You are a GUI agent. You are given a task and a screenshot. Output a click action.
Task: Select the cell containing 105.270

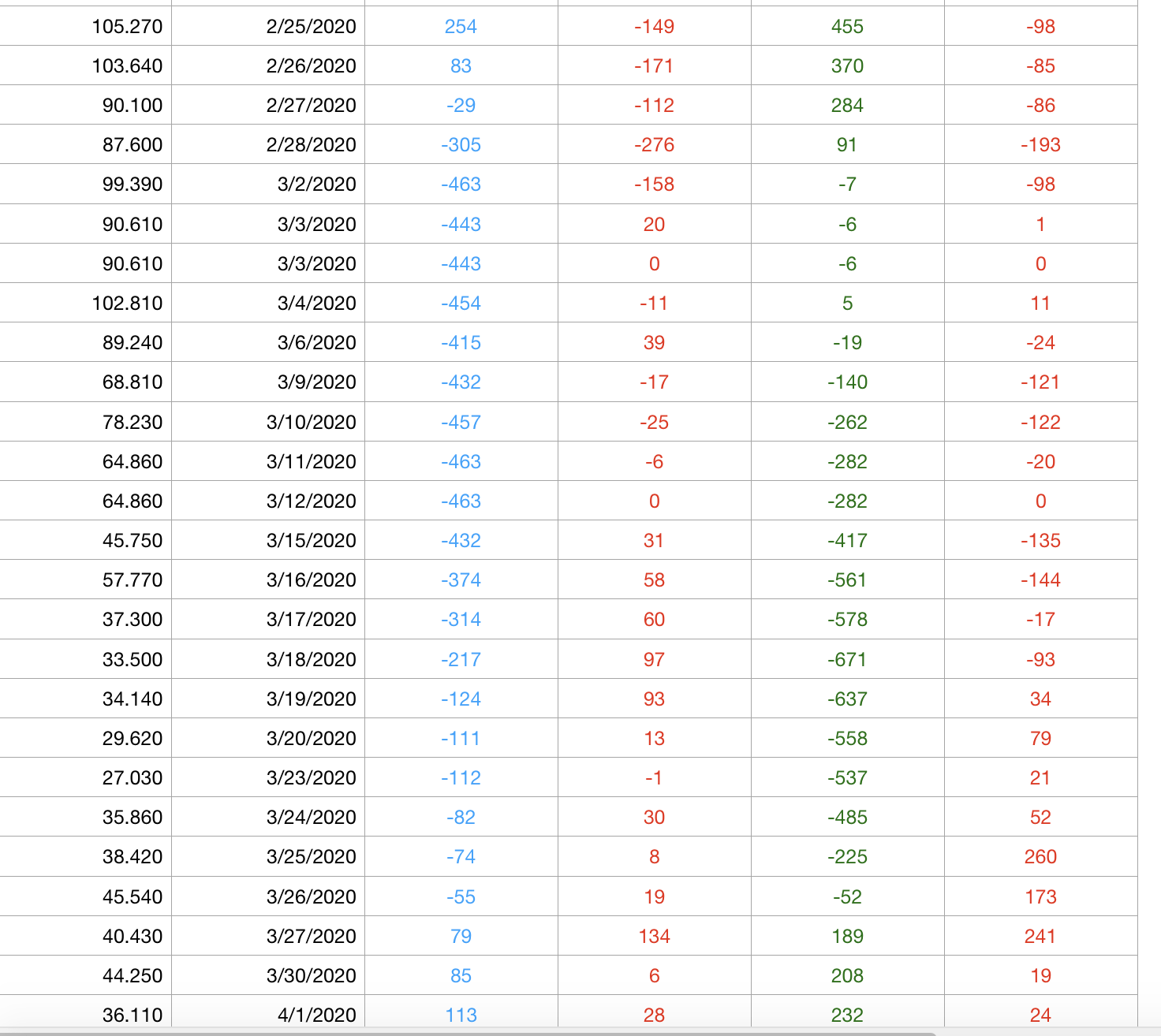pos(85,26)
